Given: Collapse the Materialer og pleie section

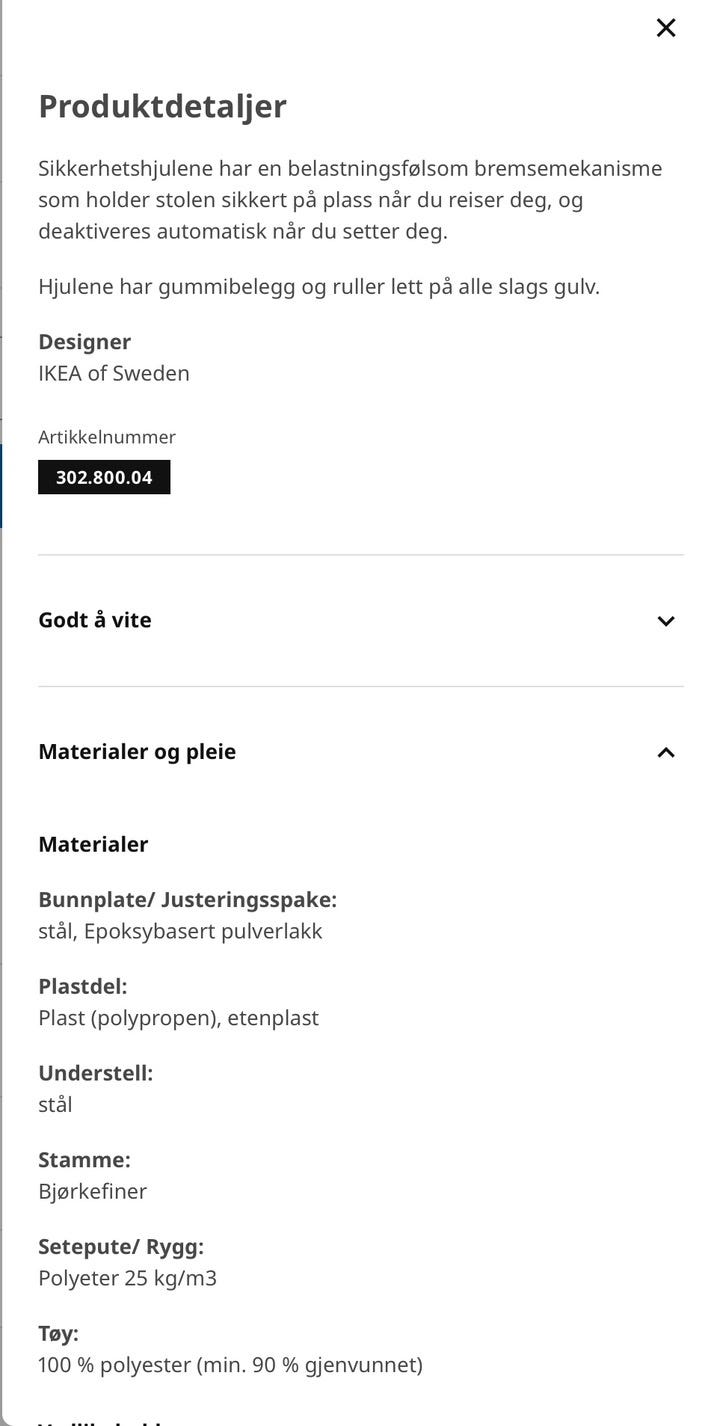Looking at the screenshot, I should tap(138, 752).
